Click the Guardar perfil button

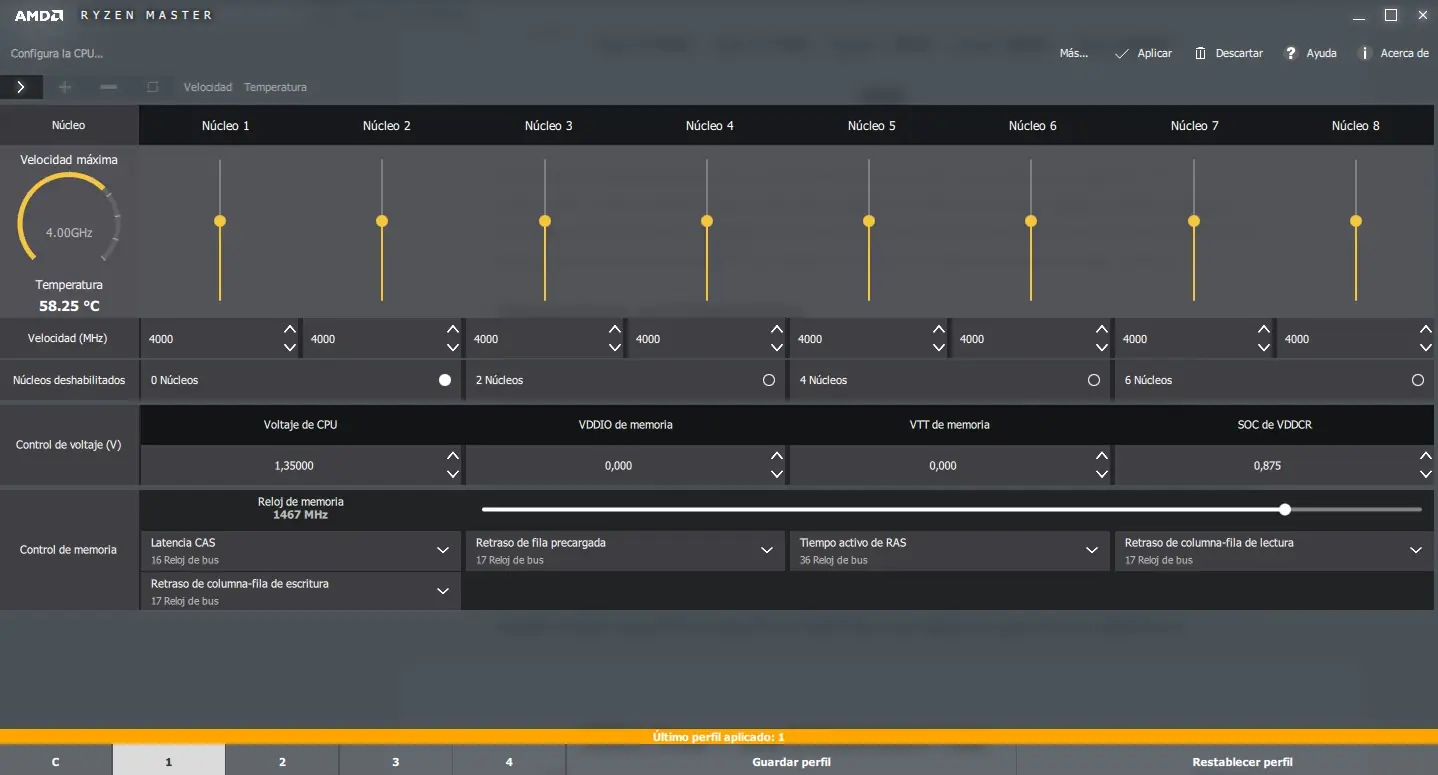[x=791, y=761]
